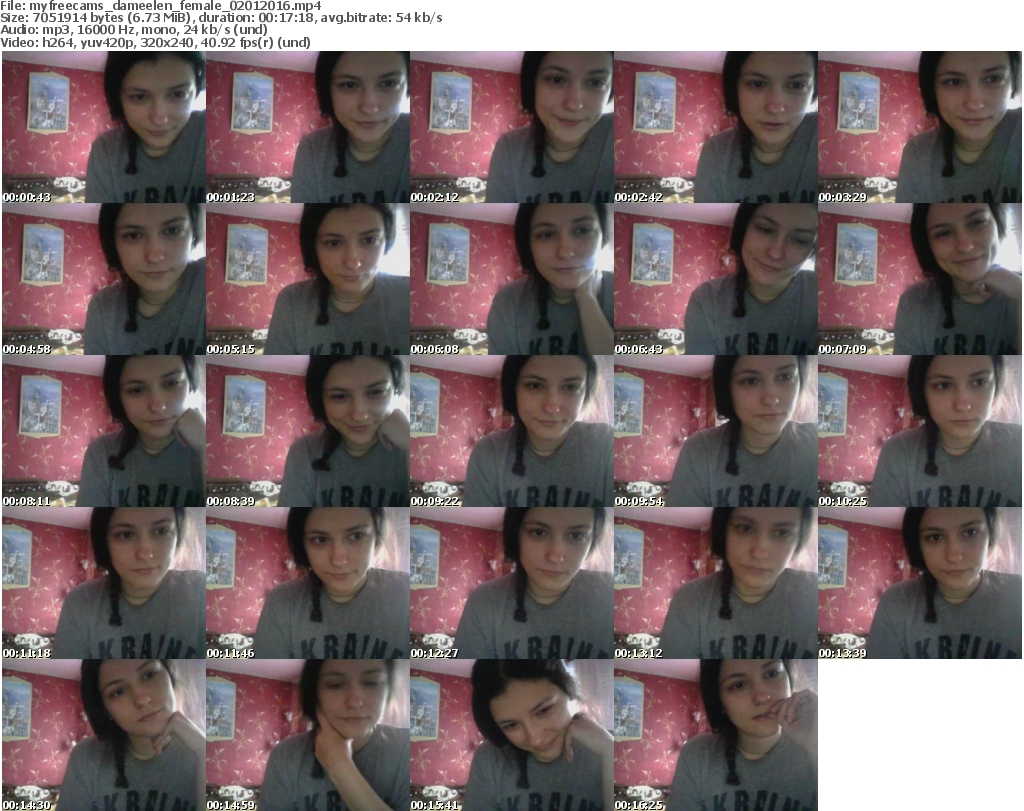Viewport: 1024px width, 811px height.
Task: Choose the frame timestamped 00:15:41
Action: 511,735
